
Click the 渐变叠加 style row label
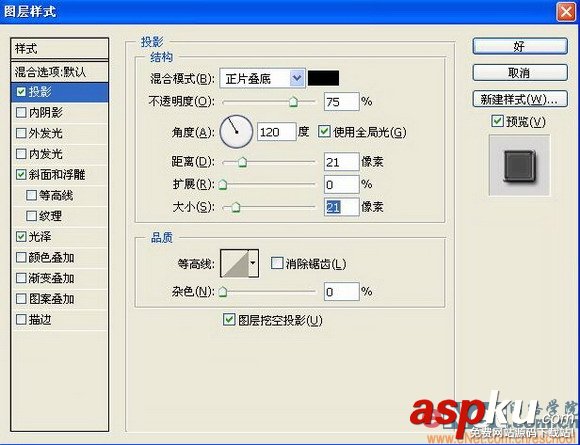[51, 278]
